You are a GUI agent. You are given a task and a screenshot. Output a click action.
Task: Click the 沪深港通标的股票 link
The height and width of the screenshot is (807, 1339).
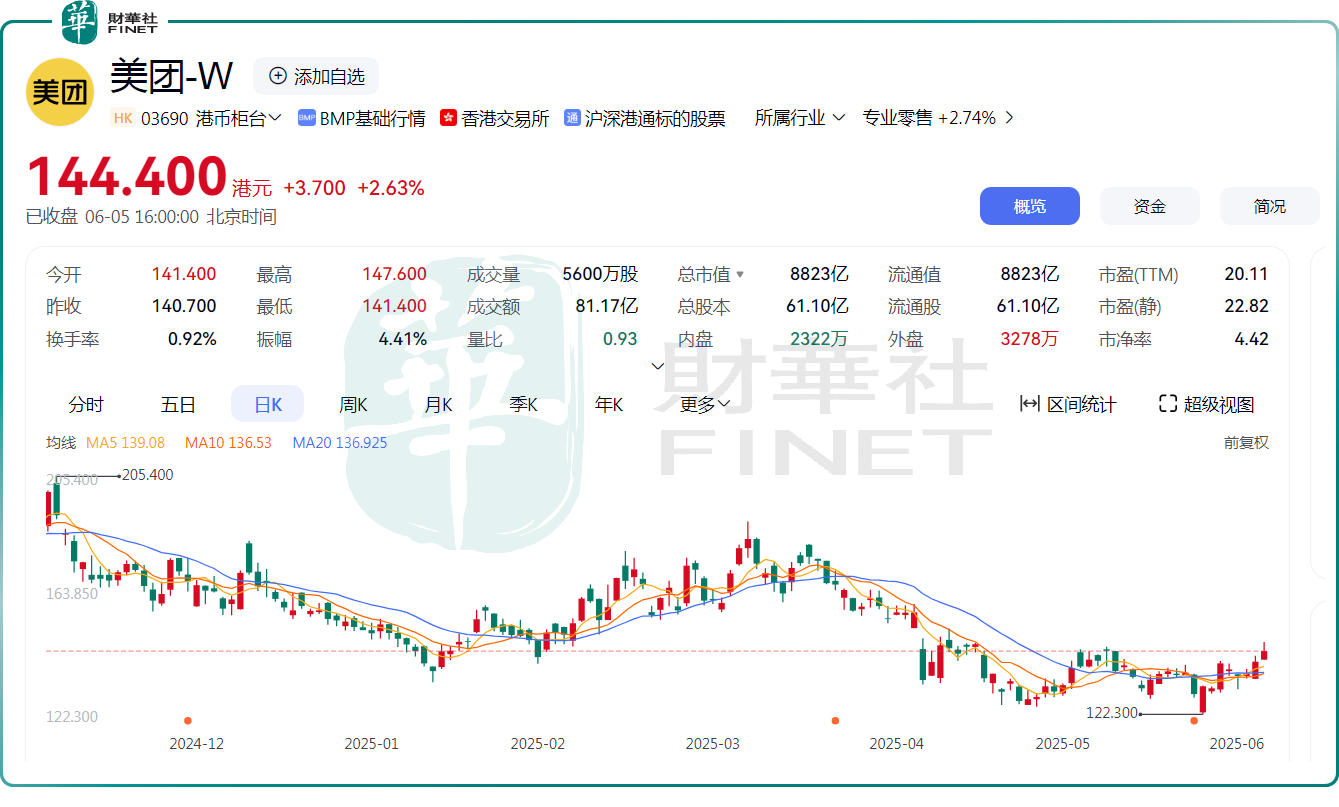click(x=655, y=118)
